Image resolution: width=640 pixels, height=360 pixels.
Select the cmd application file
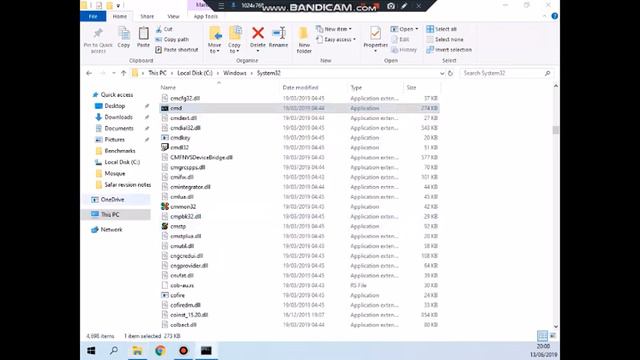pyautogui.click(x=299, y=108)
